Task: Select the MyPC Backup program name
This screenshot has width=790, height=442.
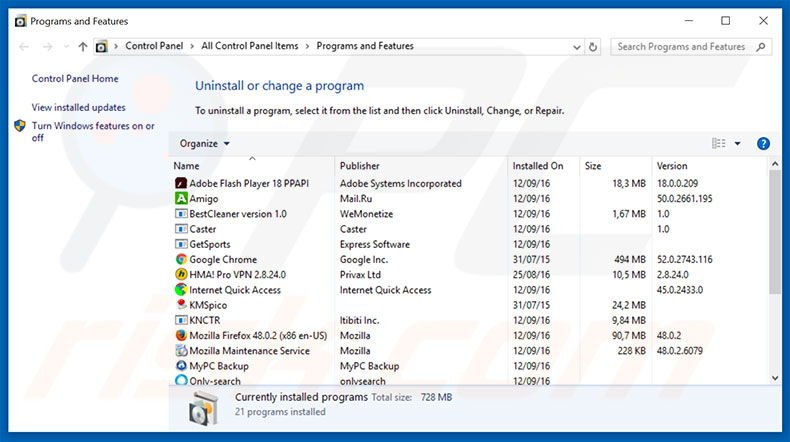Action: click(219, 366)
